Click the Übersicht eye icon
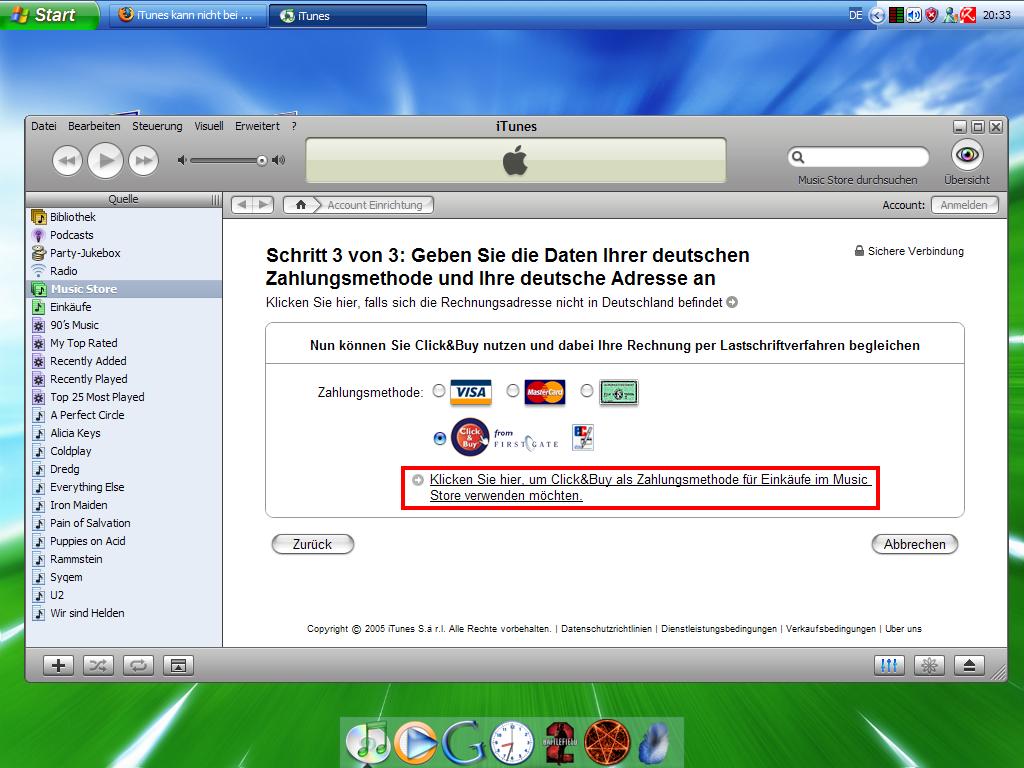Viewport: 1024px width, 768px height. [967, 155]
